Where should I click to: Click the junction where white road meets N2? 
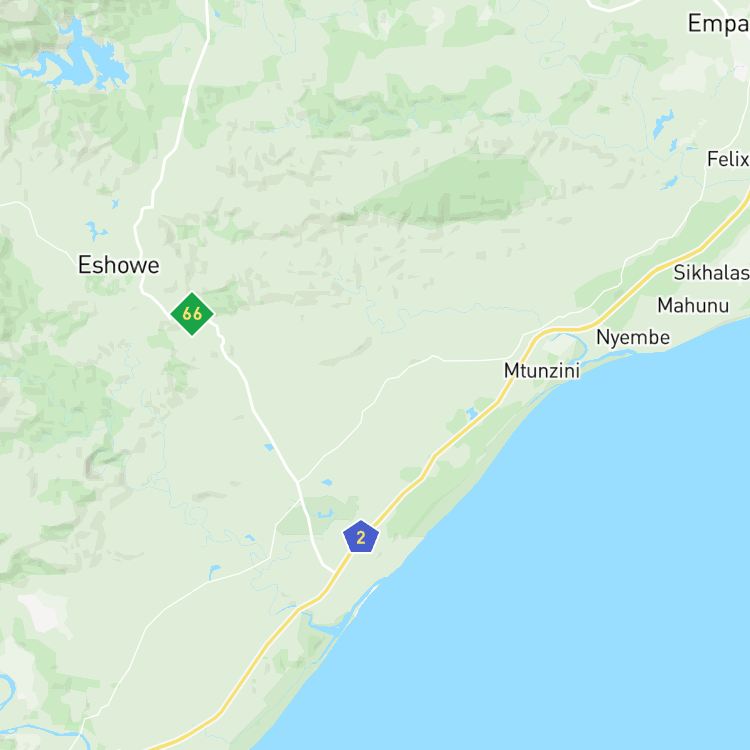(334, 572)
